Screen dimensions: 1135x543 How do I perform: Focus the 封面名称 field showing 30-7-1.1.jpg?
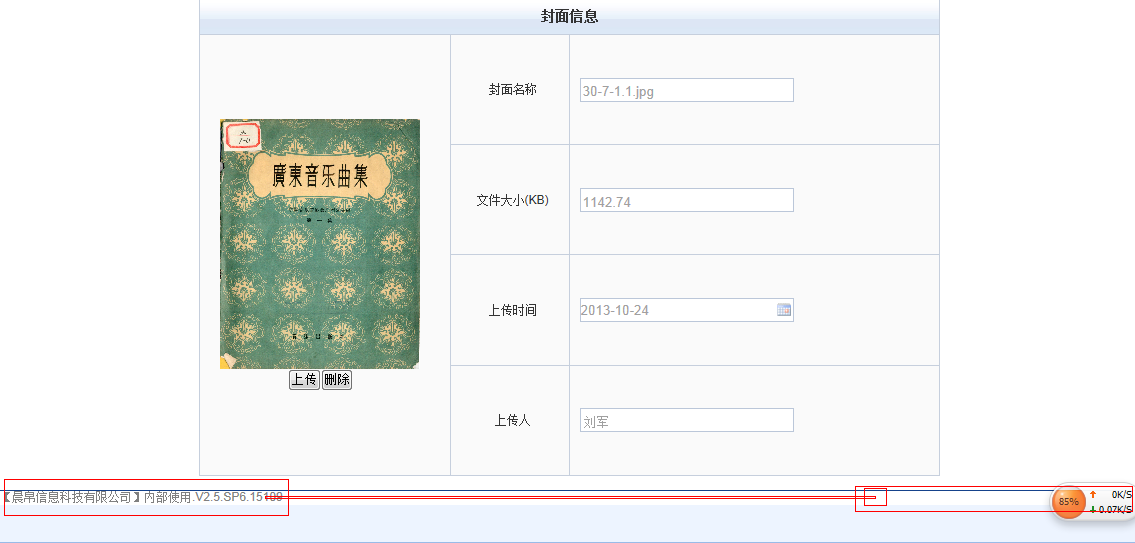click(x=686, y=90)
